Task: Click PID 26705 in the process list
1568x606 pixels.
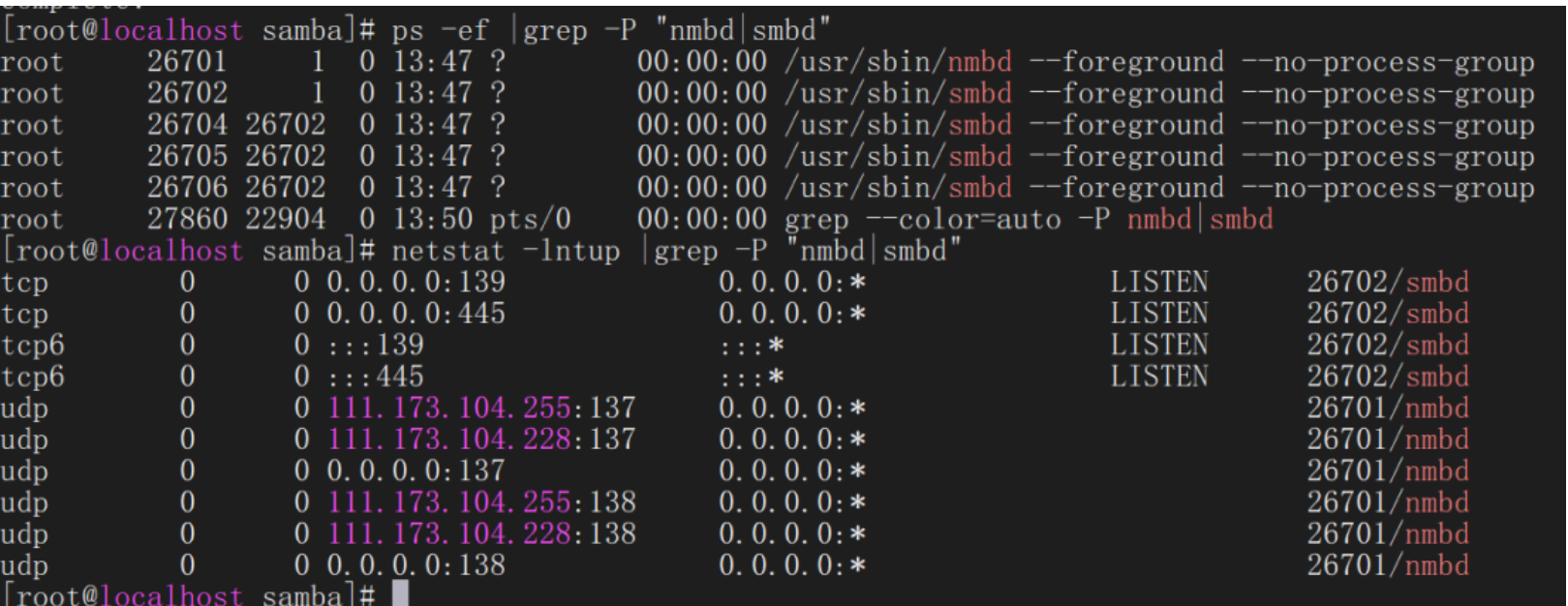Action: (187, 157)
